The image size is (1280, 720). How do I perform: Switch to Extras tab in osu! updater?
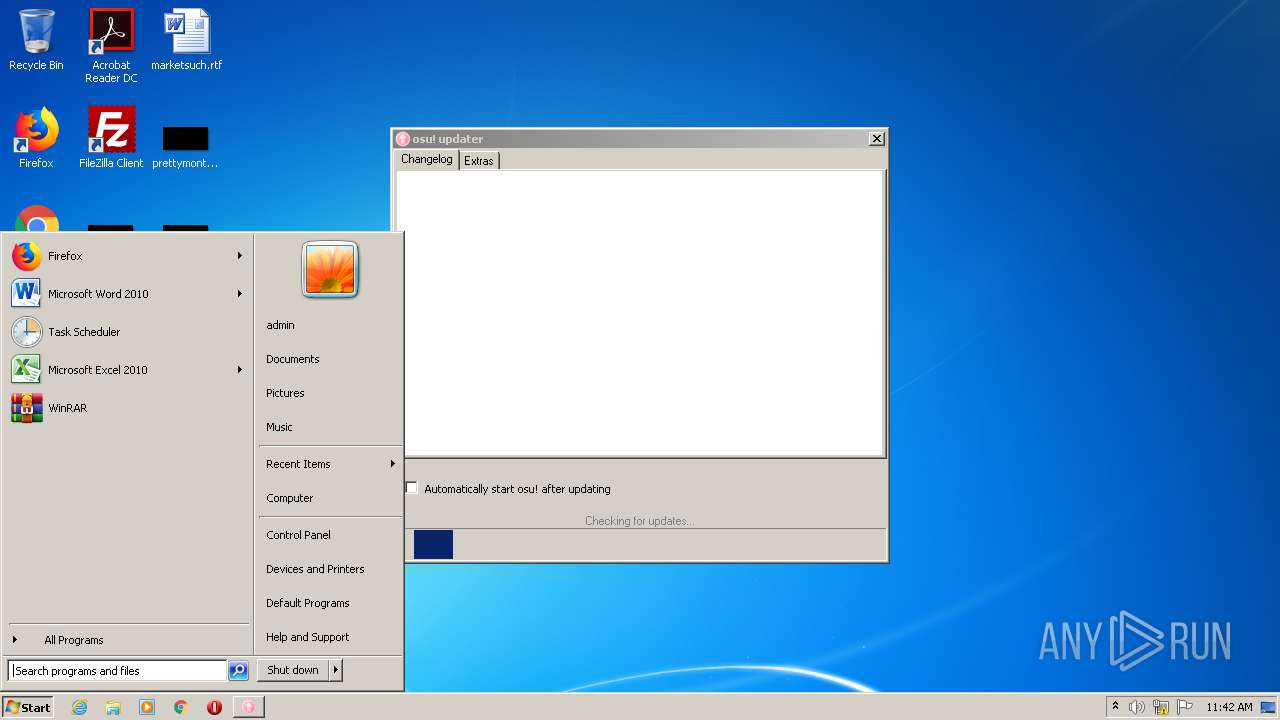pyautogui.click(x=478, y=161)
